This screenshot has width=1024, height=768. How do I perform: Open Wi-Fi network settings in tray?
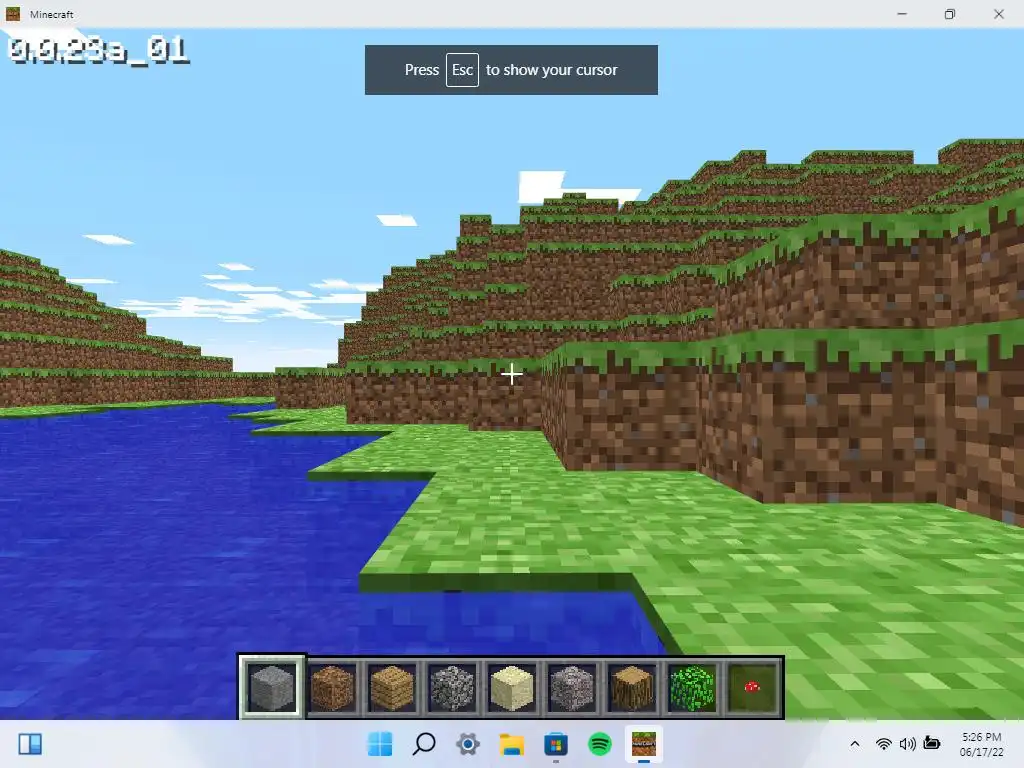point(884,744)
